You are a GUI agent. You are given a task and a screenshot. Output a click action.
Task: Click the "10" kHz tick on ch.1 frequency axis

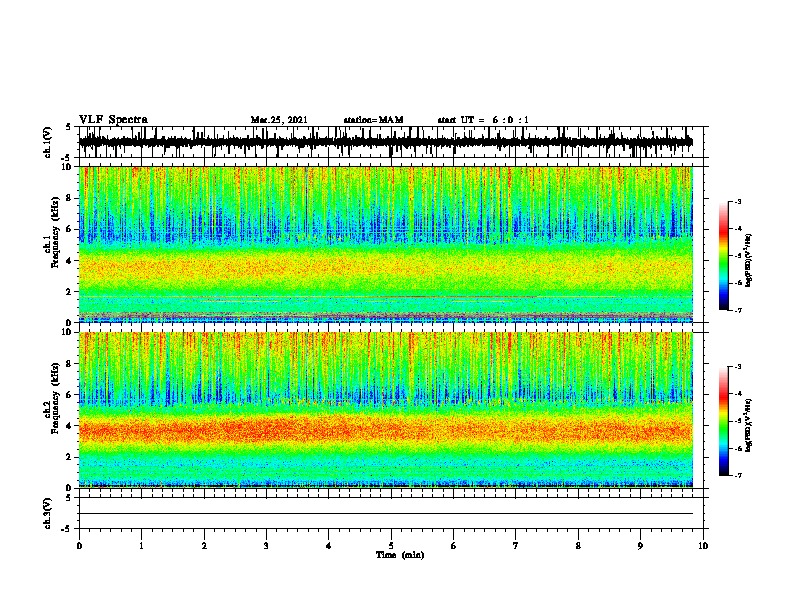[67, 167]
